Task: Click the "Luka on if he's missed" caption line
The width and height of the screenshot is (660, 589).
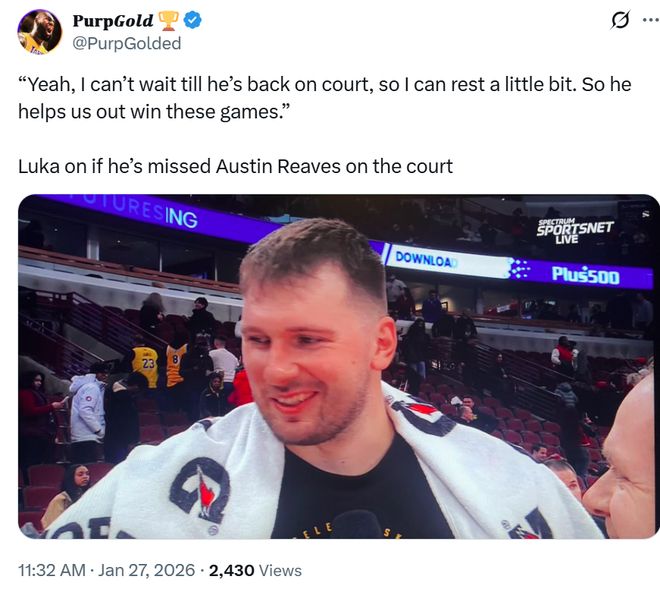Action: coord(235,166)
